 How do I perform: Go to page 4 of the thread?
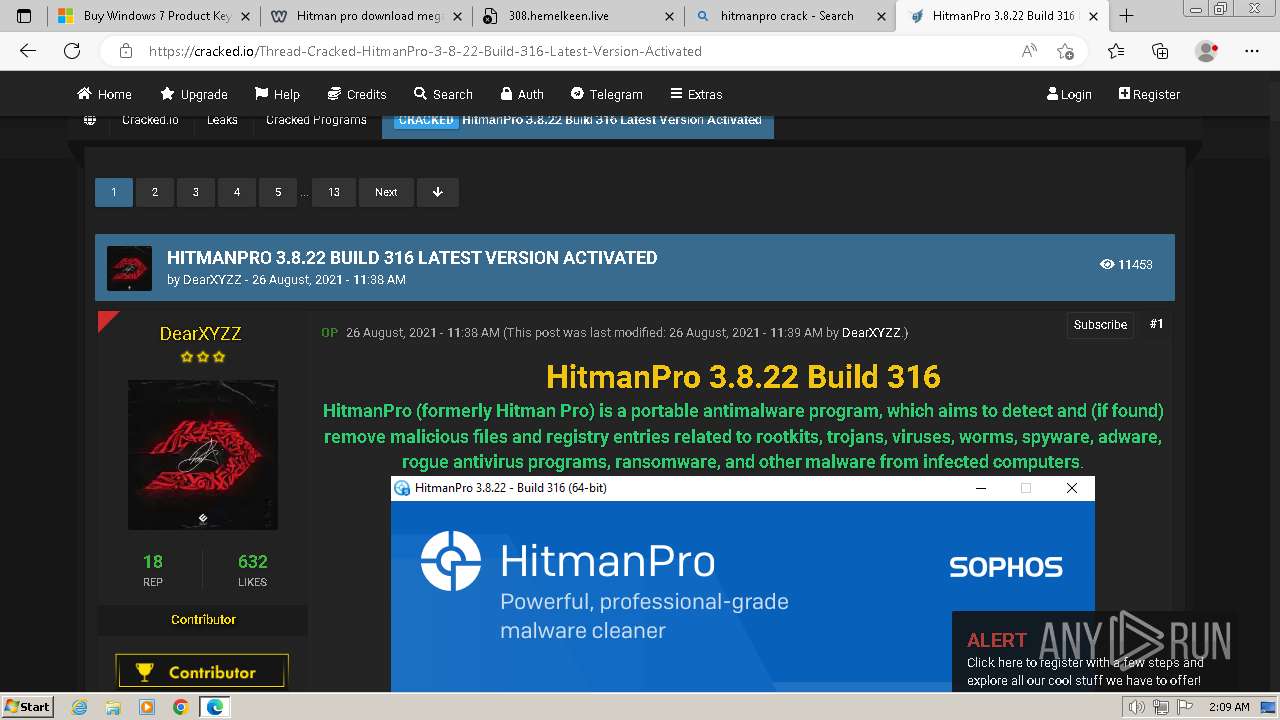[237, 192]
